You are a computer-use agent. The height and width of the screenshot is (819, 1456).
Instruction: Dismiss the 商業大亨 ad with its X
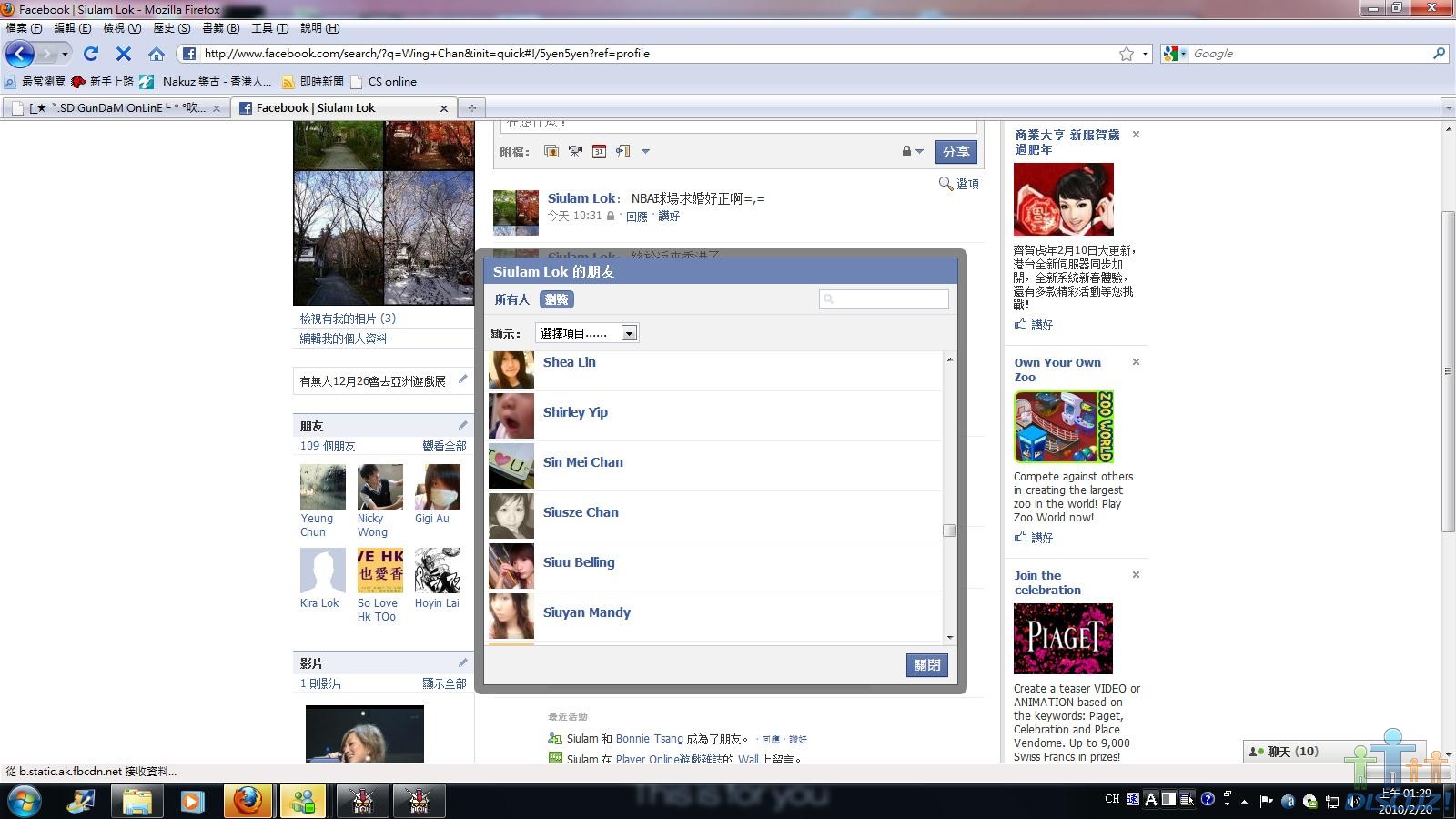pos(1136,135)
